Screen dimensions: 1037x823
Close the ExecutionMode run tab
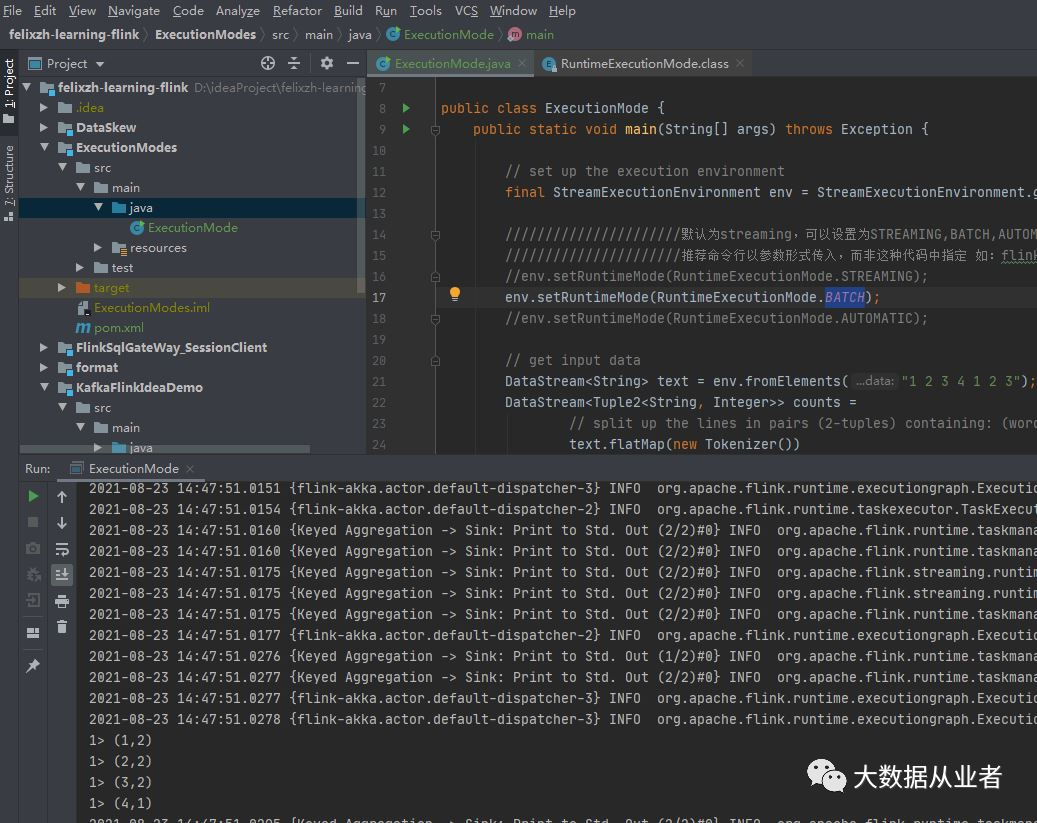click(190, 468)
